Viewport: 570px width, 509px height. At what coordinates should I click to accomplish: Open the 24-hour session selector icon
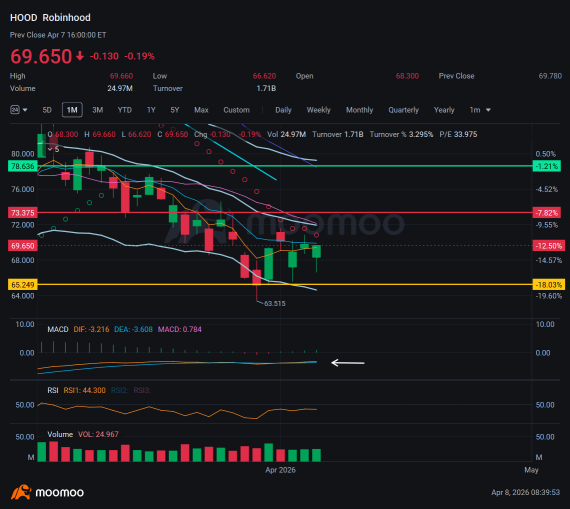point(15,110)
